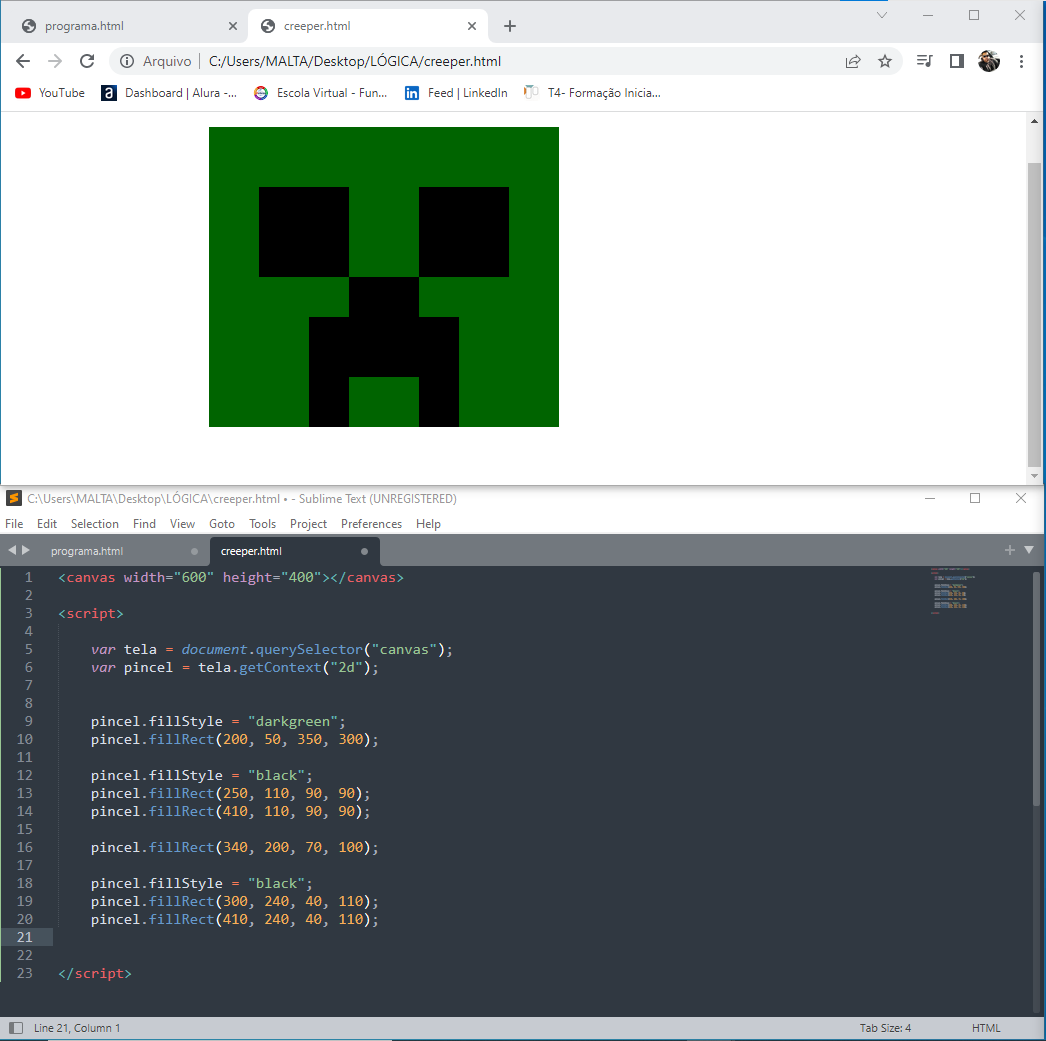Open Chrome profile avatar

click(989, 61)
